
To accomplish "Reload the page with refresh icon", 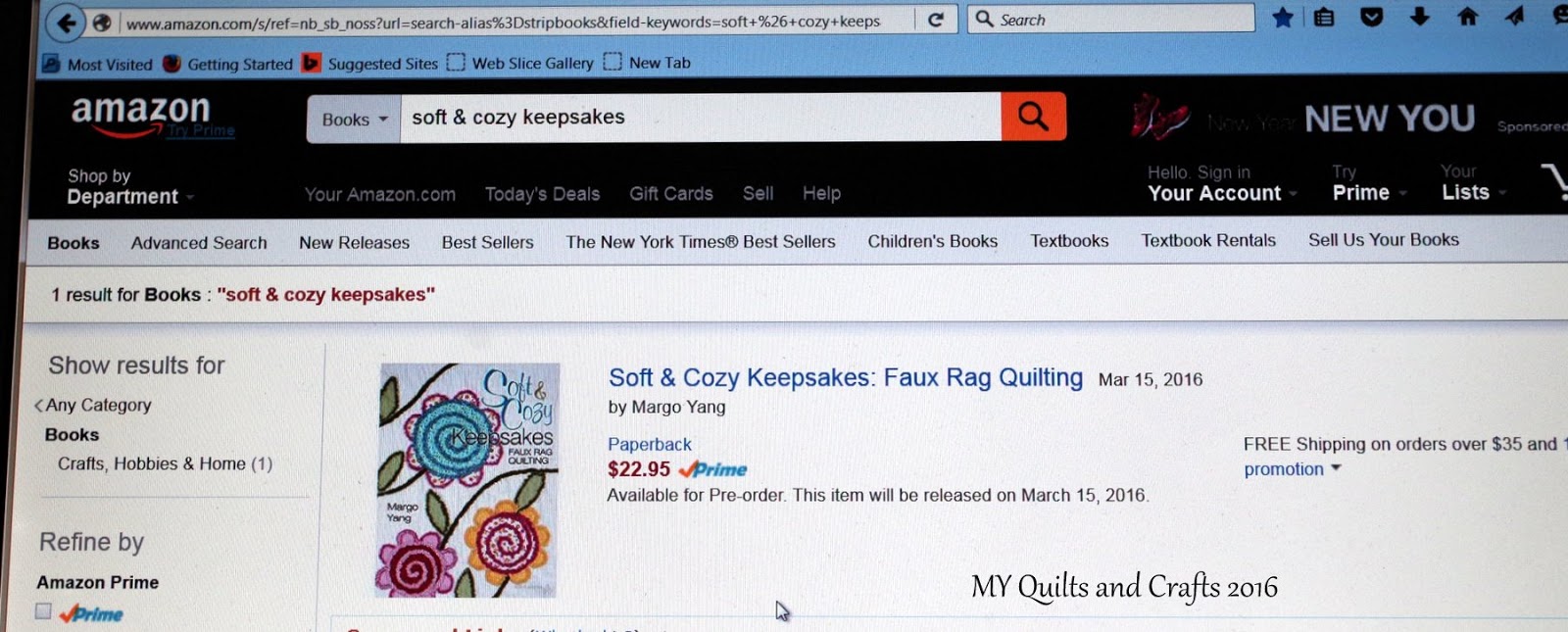I will [936, 20].
